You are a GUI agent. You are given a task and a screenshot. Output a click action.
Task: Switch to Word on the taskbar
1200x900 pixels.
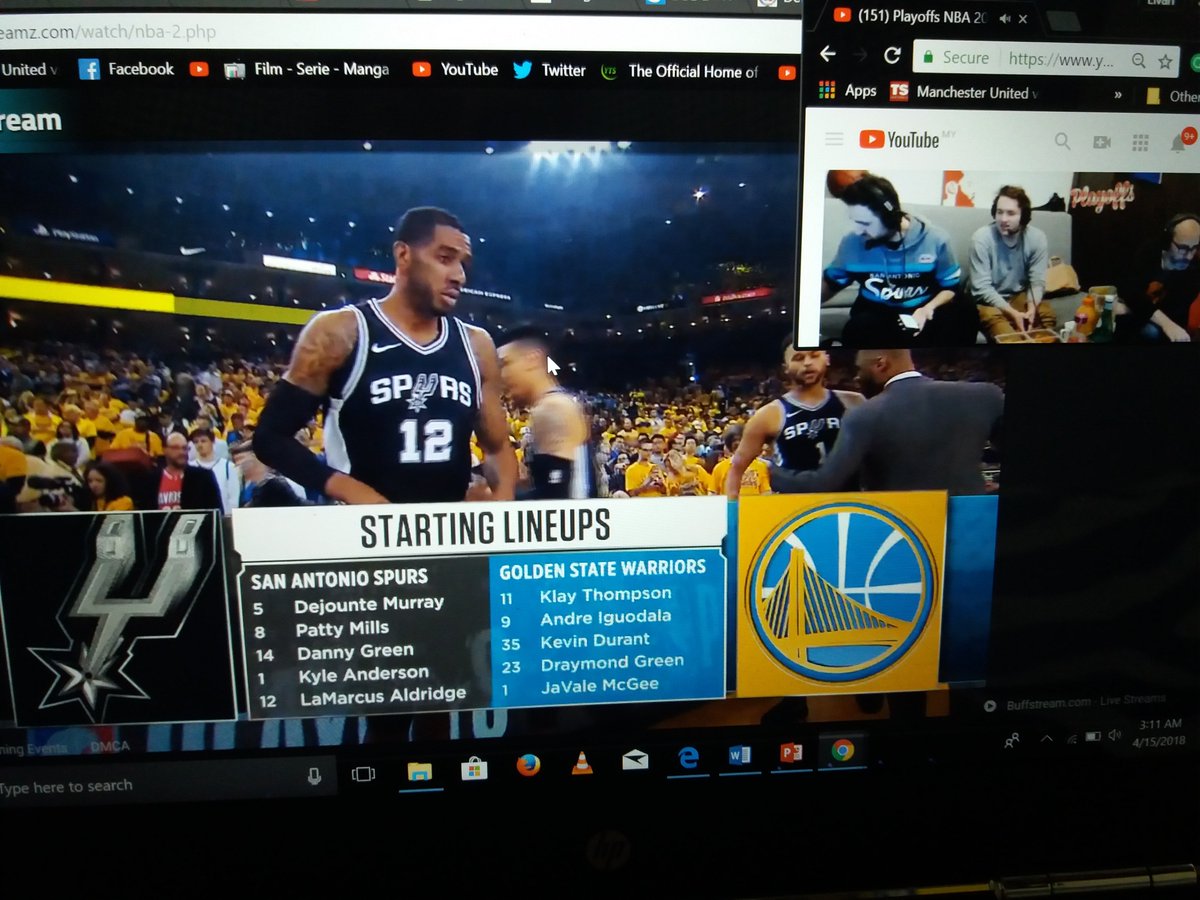tap(740, 755)
